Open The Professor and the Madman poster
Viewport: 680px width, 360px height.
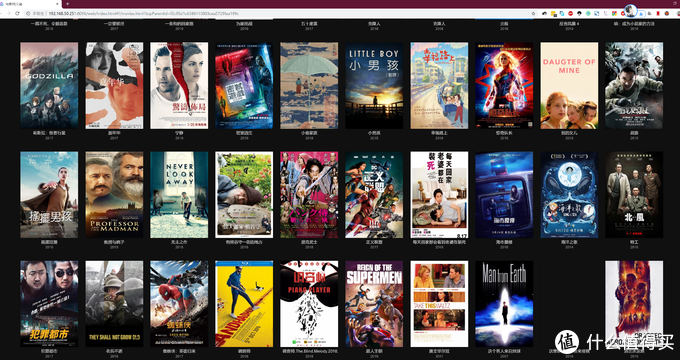pos(114,195)
